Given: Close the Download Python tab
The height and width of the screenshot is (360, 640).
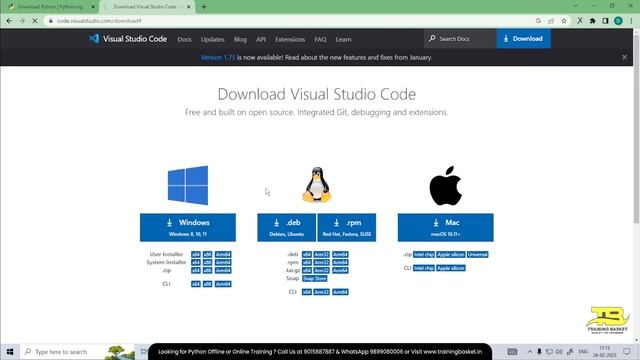Looking at the screenshot, I should click(x=93, y=7).
